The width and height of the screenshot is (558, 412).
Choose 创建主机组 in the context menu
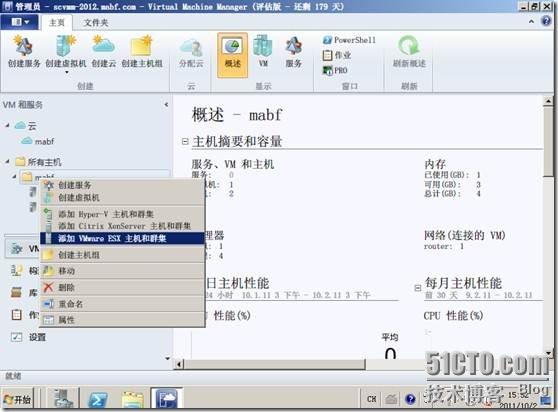[122, 255]
